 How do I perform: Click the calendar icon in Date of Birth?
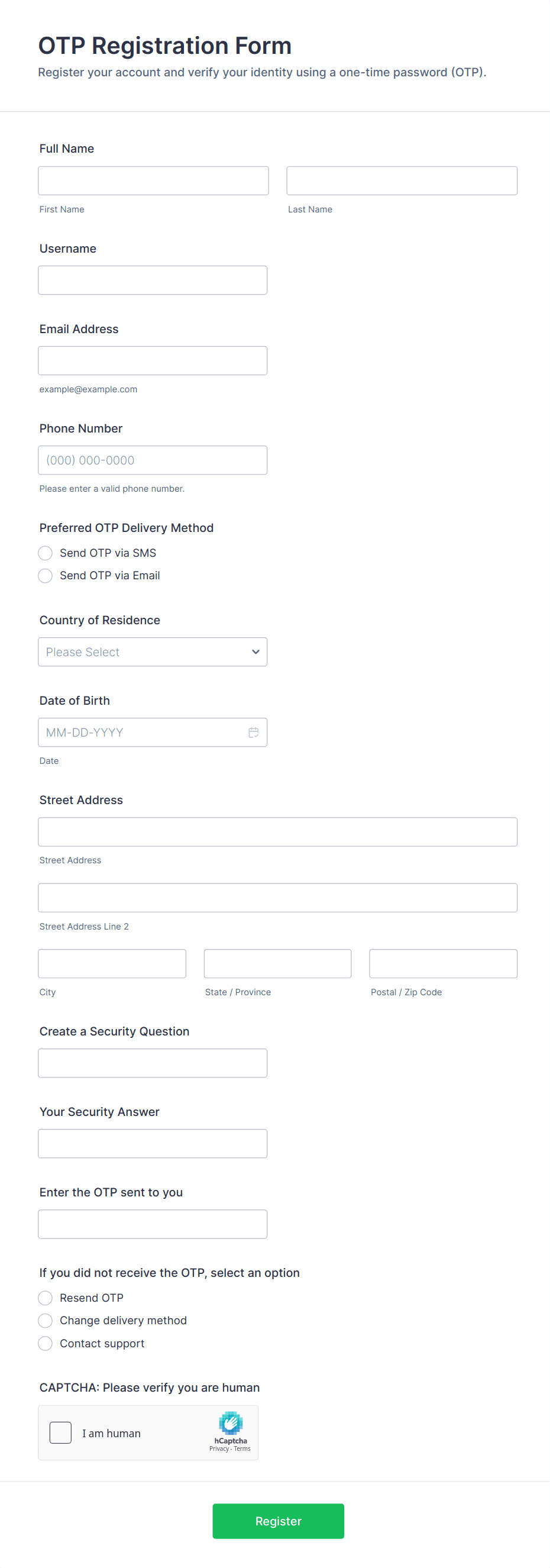click(x=253, y=733)
